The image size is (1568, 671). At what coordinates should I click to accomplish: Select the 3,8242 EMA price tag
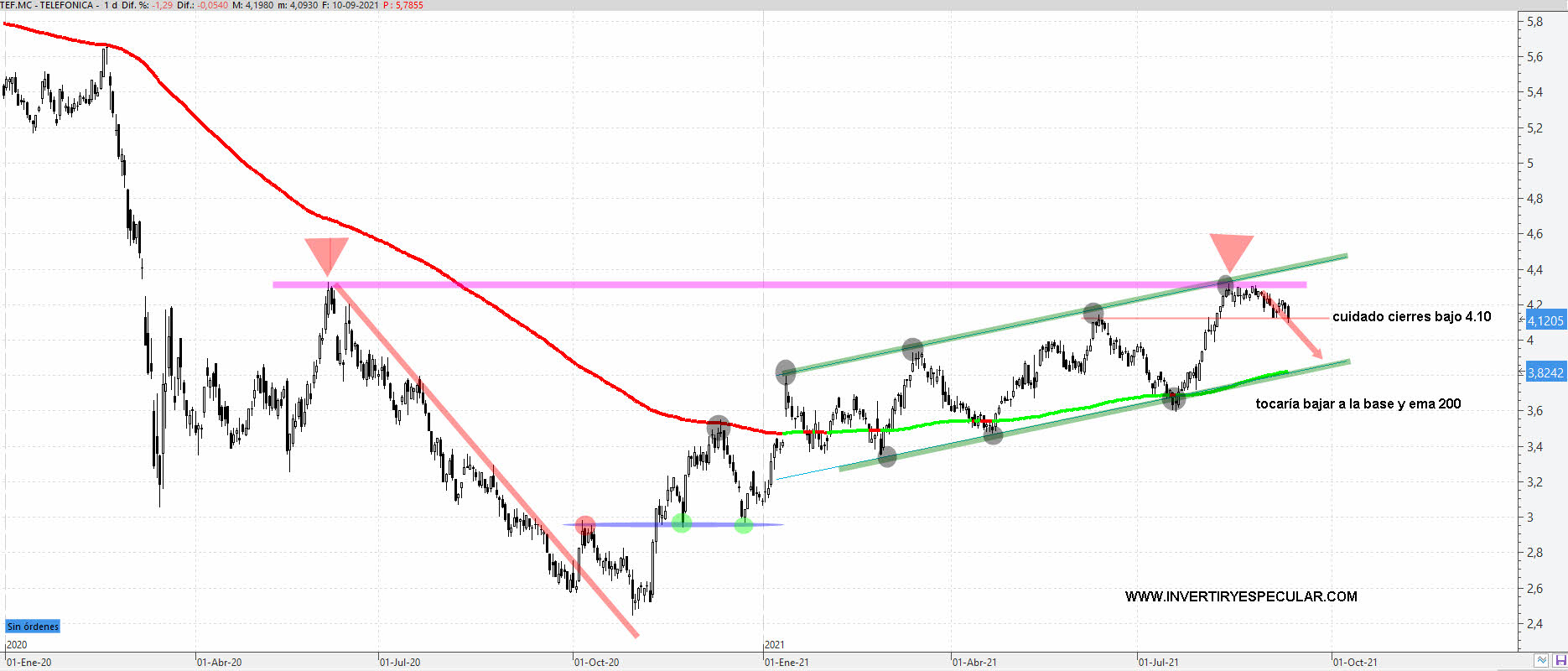click(x=1545, y=372)
